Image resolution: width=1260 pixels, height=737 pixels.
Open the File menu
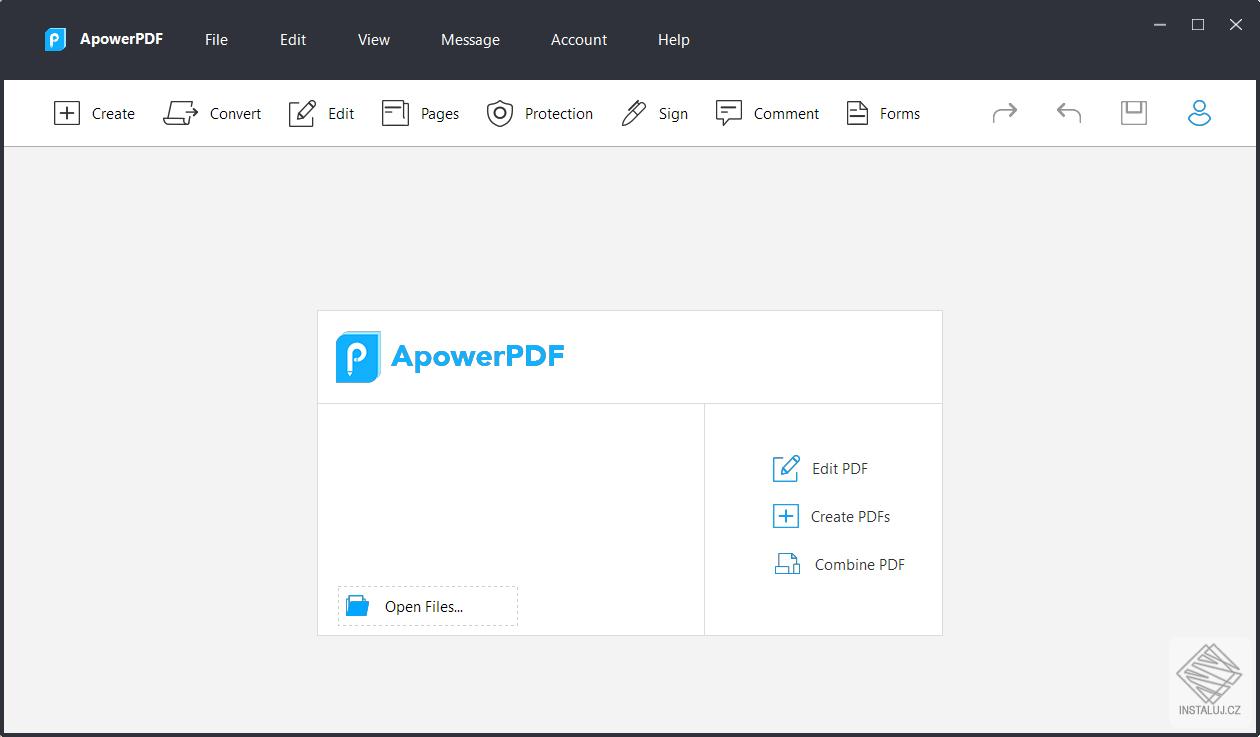click(x=216, y=40)
